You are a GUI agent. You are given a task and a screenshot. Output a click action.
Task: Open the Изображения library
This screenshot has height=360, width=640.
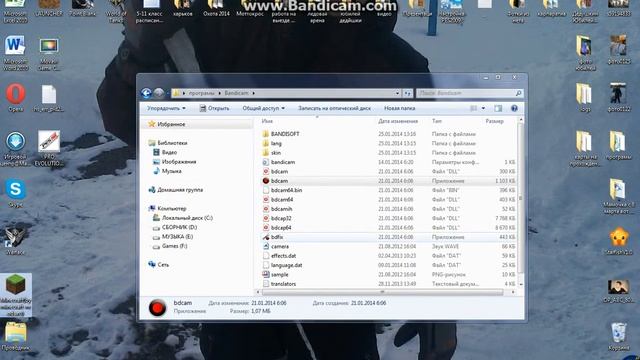pos(179,162)
